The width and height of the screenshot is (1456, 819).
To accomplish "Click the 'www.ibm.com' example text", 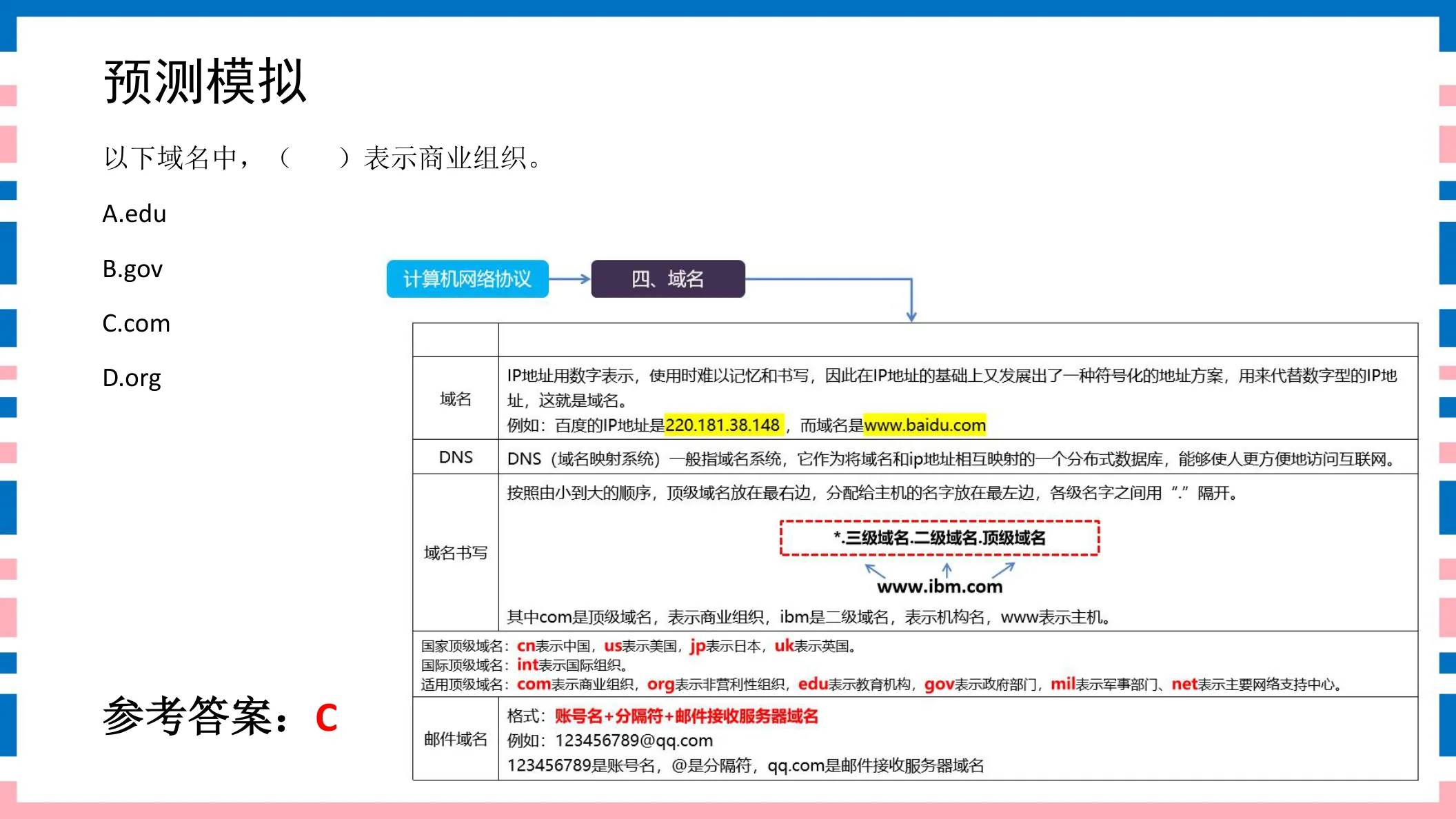I will pyautogui.click(x=940, y=587).
